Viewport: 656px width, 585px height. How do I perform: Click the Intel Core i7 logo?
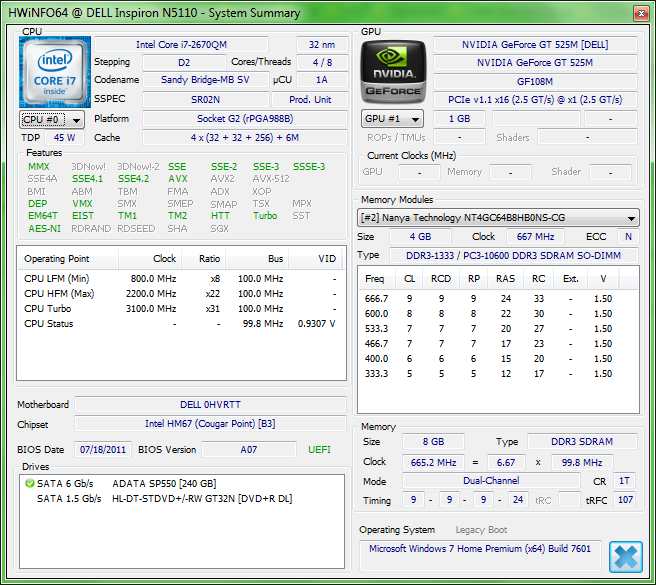(x=55, y=72)
